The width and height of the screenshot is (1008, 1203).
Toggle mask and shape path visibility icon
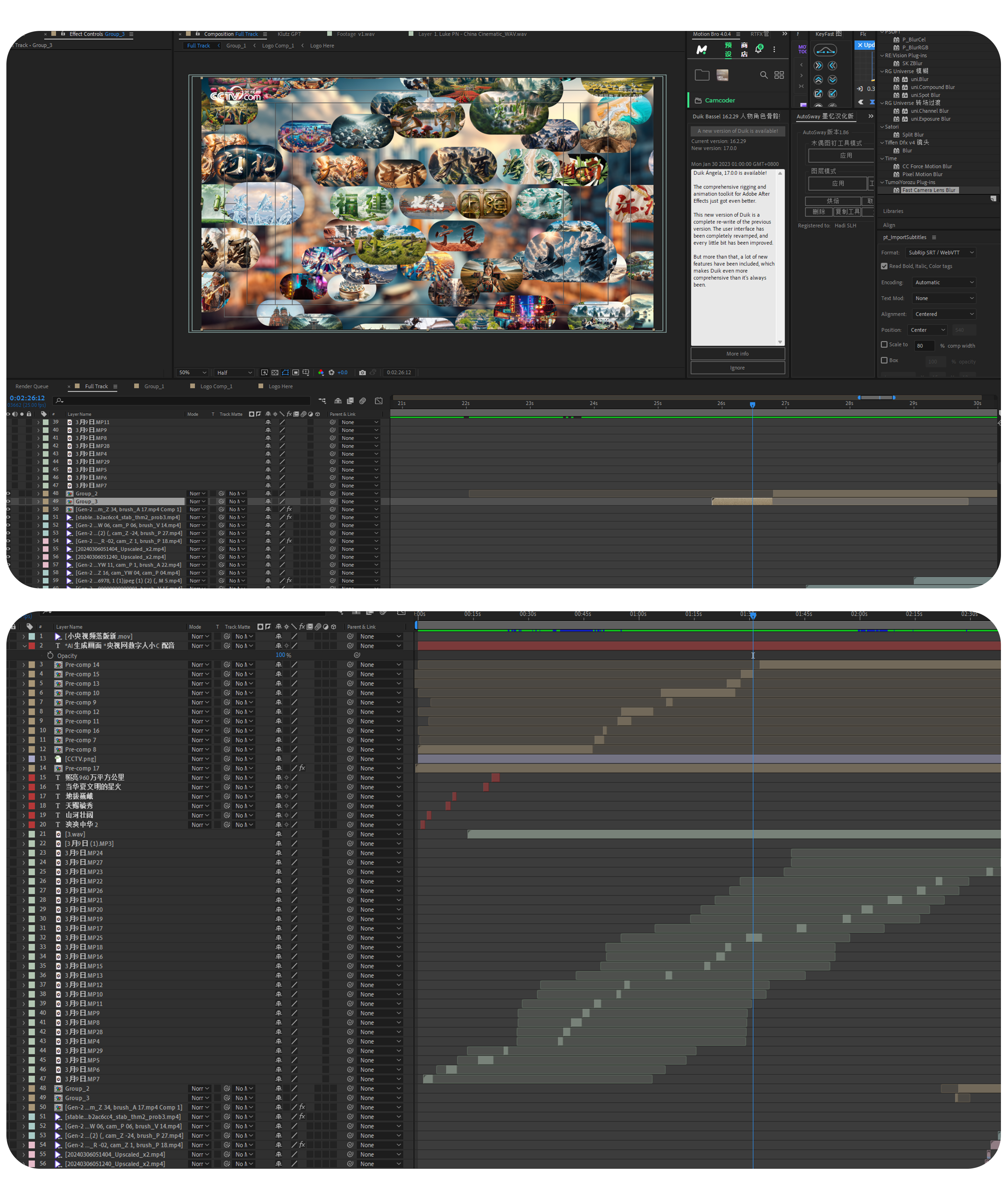point(285,372)
